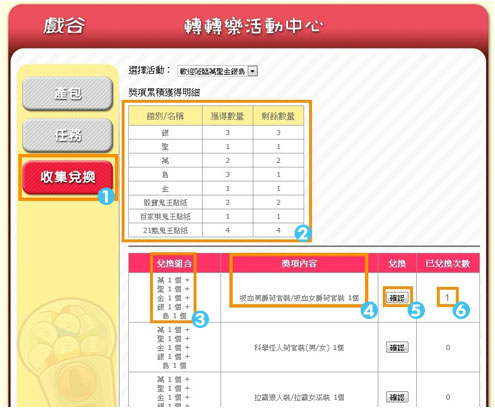Expand the 選擇活動 dropdown arrow
This screenshot has height=408, width=495.
[253, 71]
